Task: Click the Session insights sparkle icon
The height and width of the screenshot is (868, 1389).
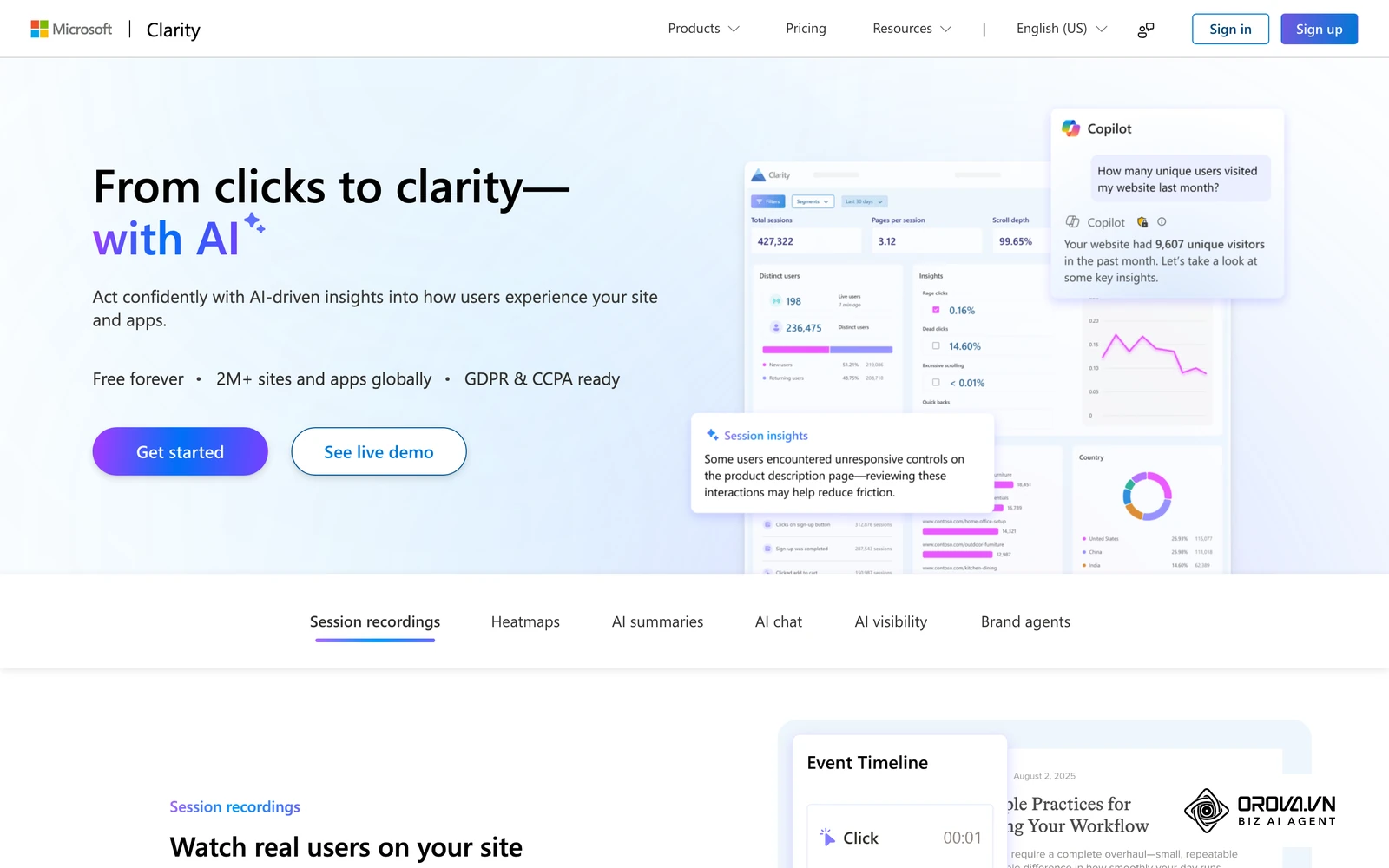Action: click(713, 435)
